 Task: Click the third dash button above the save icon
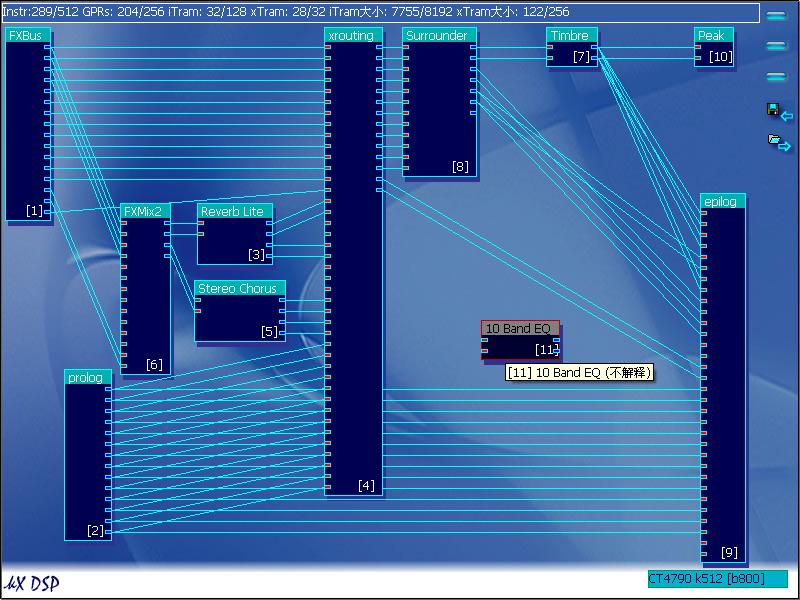(x=776, y=77)
